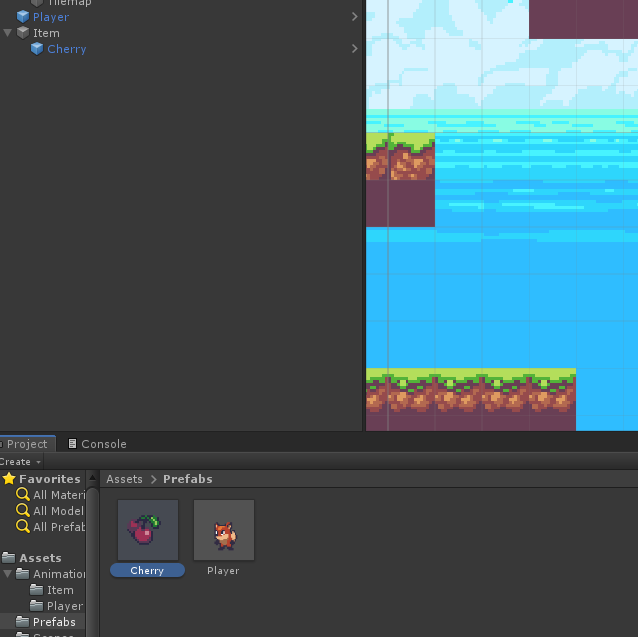Click the Player prefab name label

223,571
